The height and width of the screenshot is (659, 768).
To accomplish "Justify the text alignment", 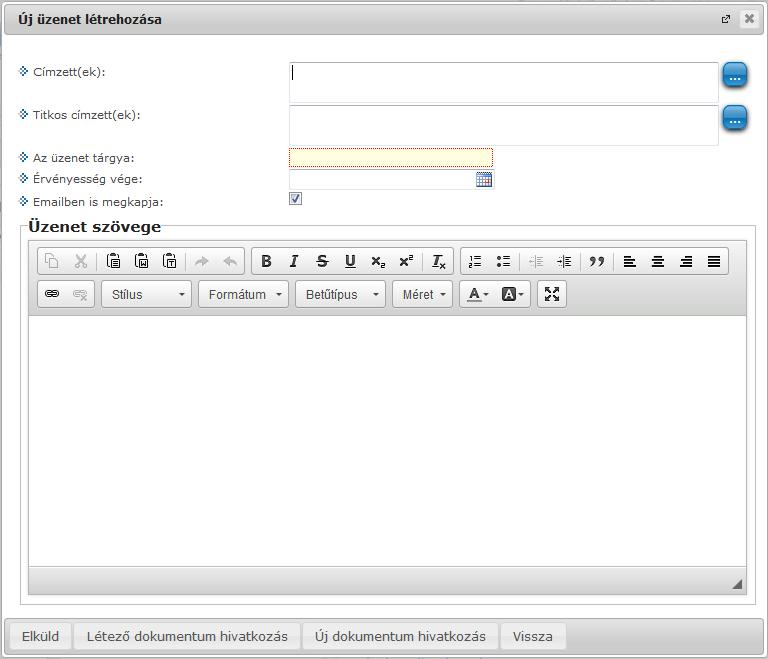I will coord(714,261).
